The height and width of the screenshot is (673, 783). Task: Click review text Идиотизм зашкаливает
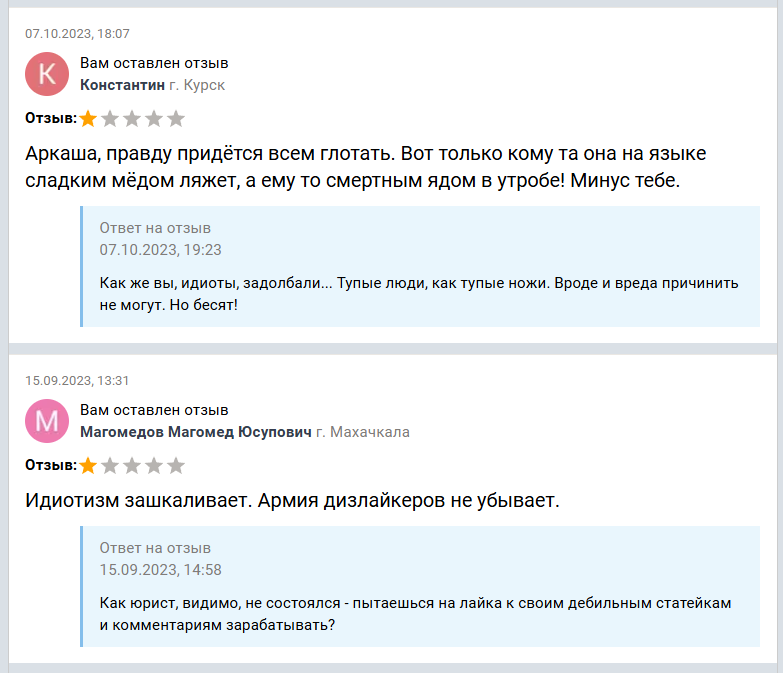292,500
